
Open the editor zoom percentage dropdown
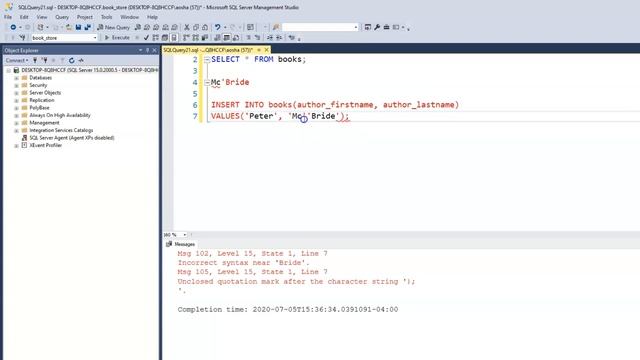[184, 235]
